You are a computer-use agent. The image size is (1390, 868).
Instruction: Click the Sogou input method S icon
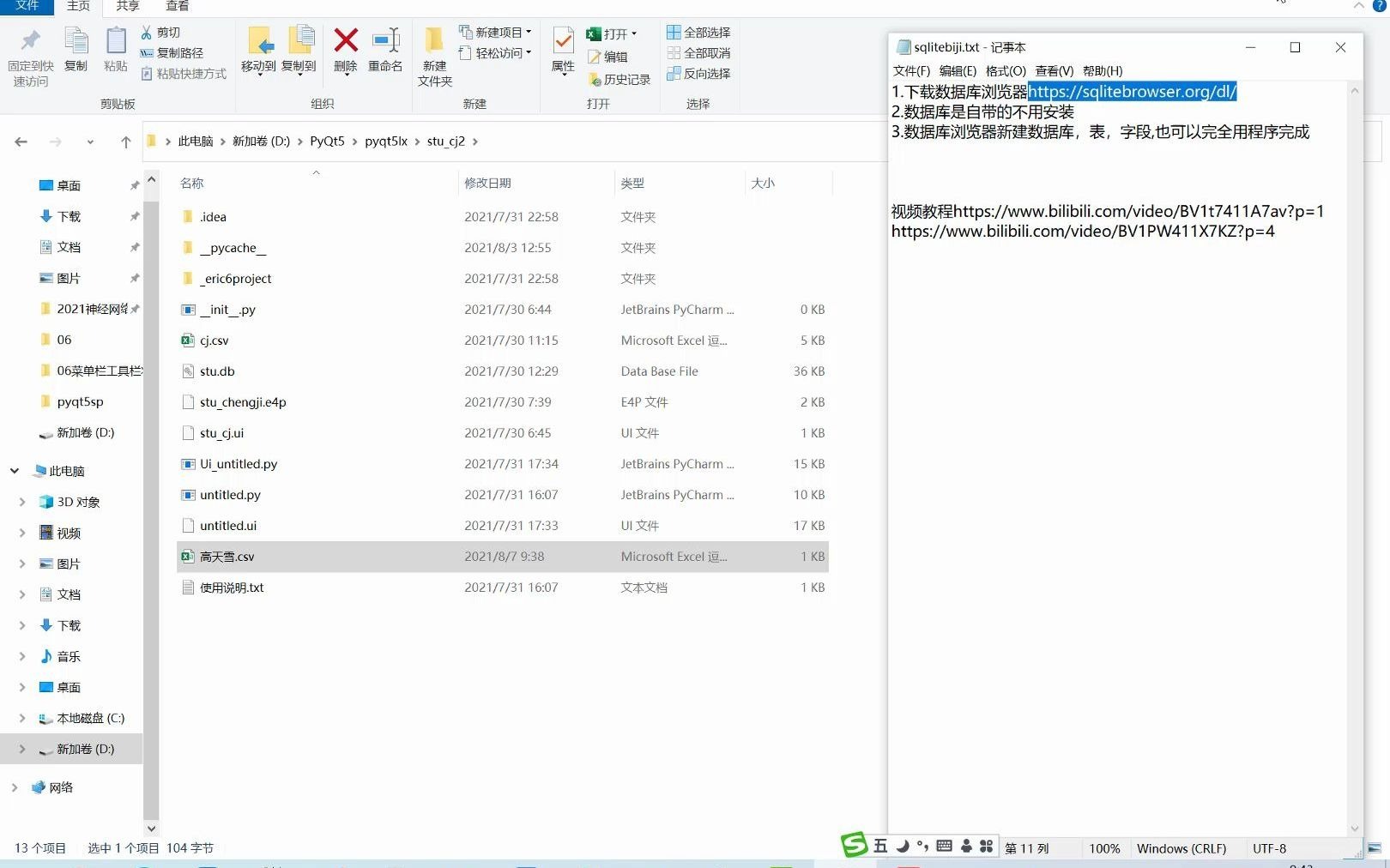(x=854, y=845)
